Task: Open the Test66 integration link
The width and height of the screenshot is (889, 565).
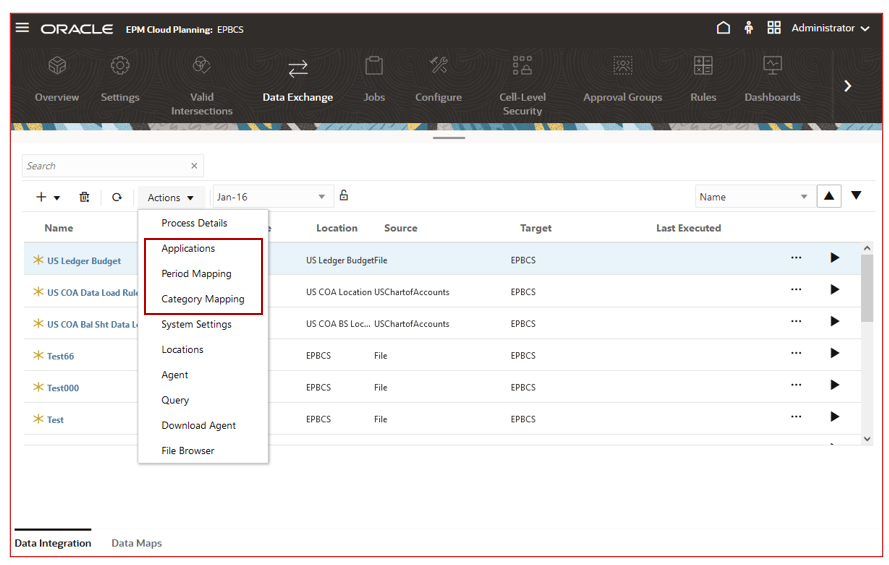Action: coord(60,356)
